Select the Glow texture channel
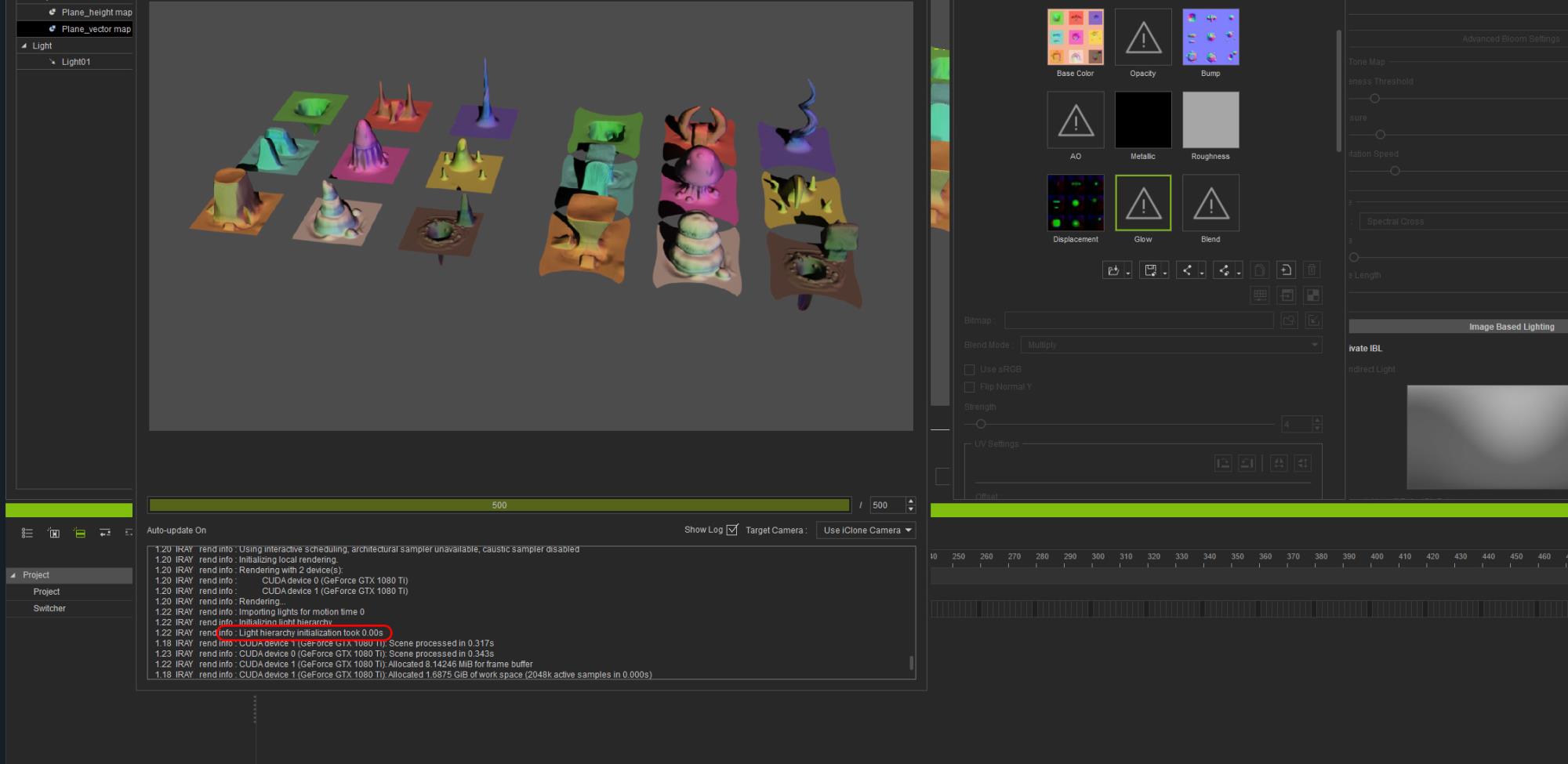 [x=1142, y=203]
